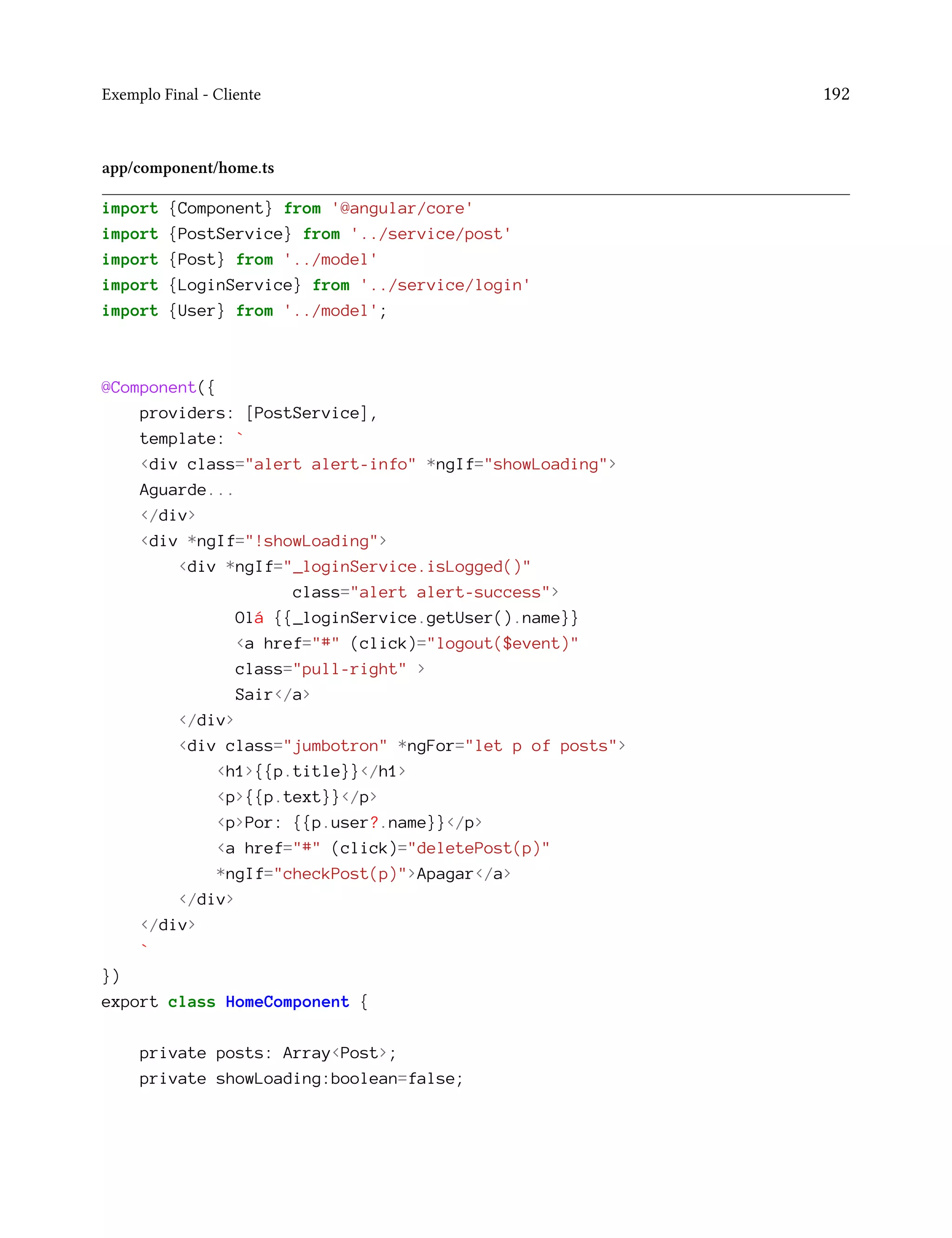Click '{LoginService}' in the import line

pyautogui.click(x=235, y=285)
